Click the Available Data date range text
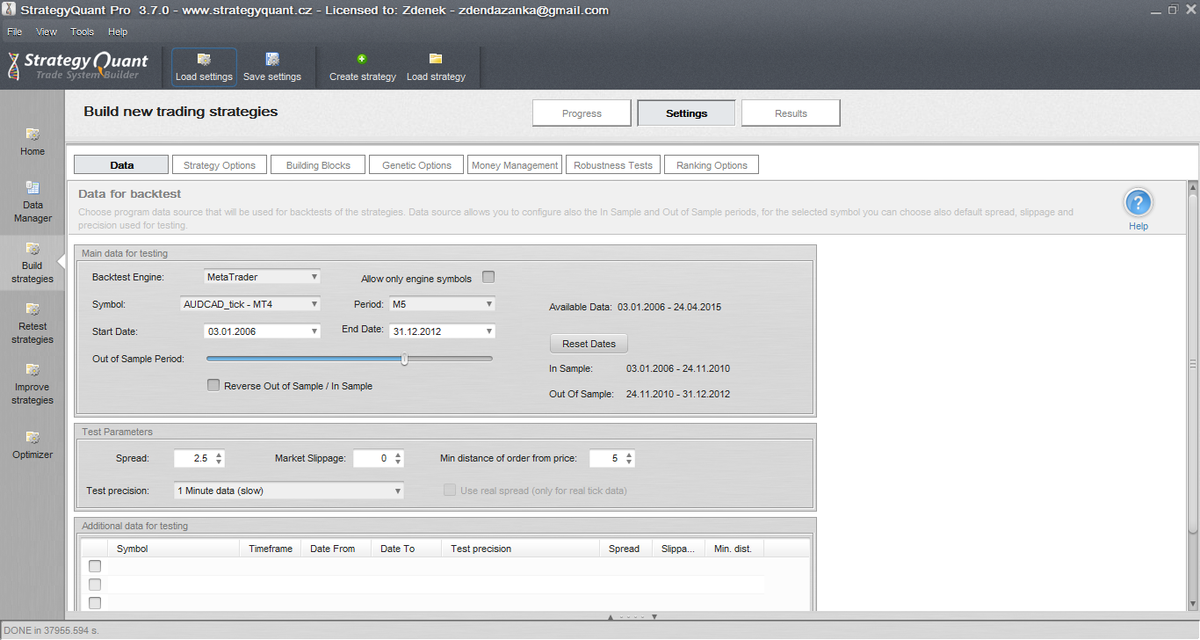Image resolution: width=1200 pixels, height=640 pixels. click(669, 307)
